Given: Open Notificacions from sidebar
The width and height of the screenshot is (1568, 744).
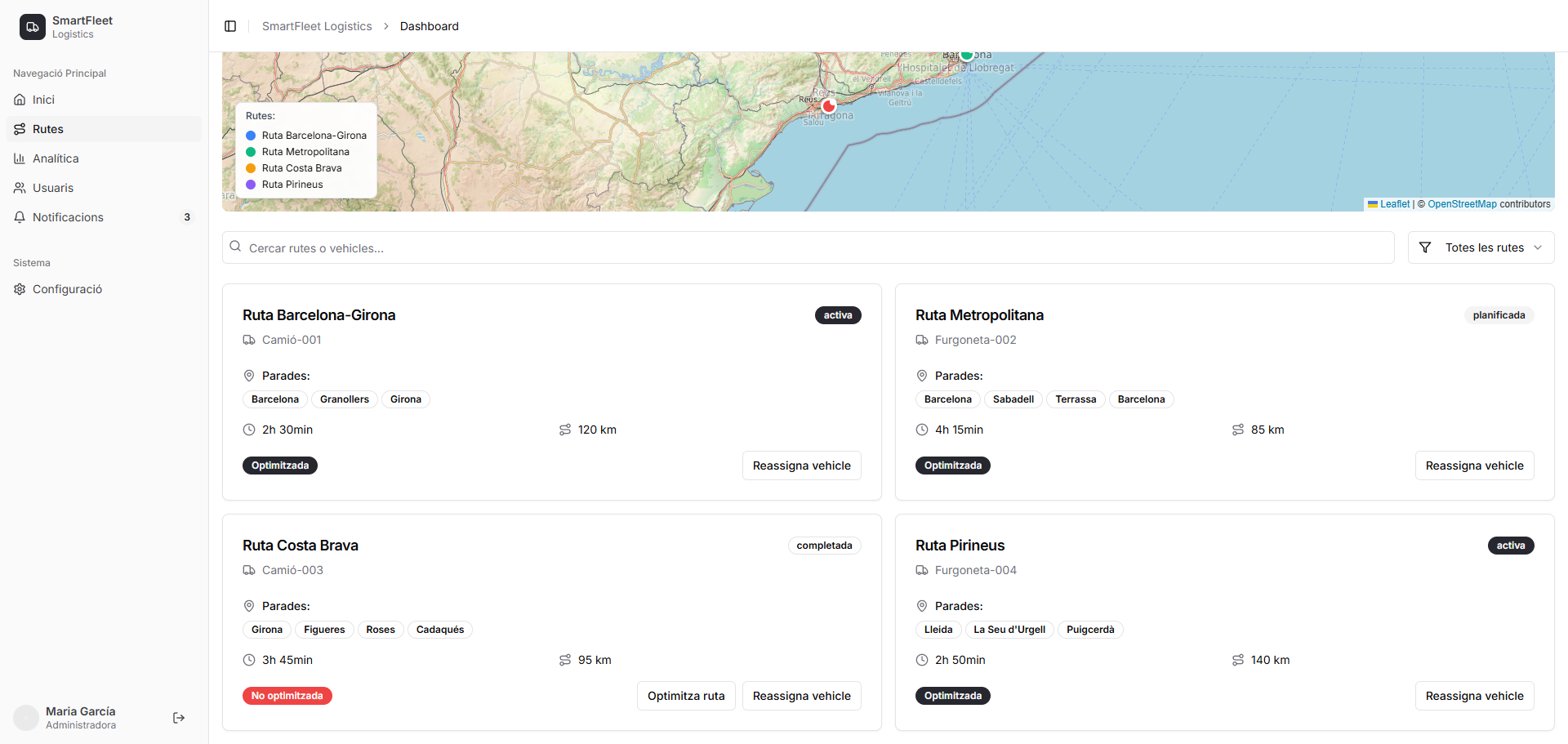Looking at the screenshot, I should point(104,217).
